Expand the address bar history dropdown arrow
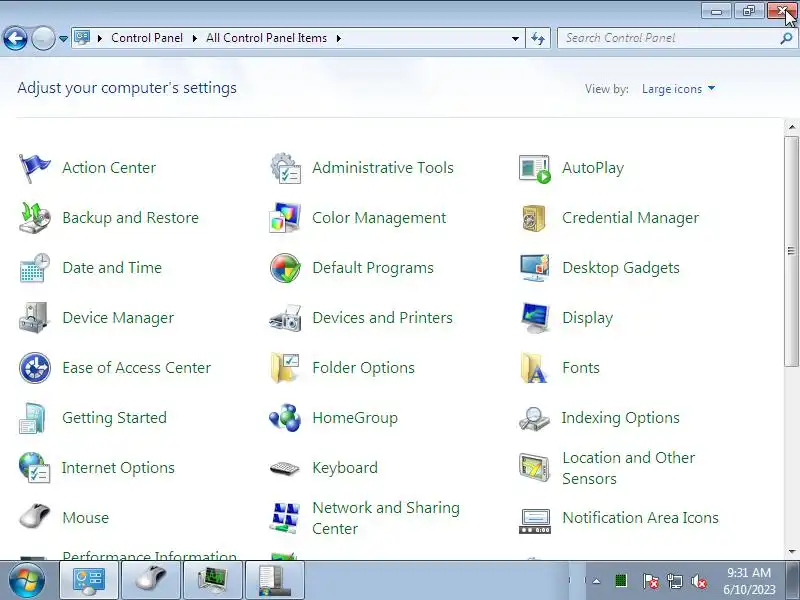This screenshot has height=600, width=800. (x=515, y=38)
